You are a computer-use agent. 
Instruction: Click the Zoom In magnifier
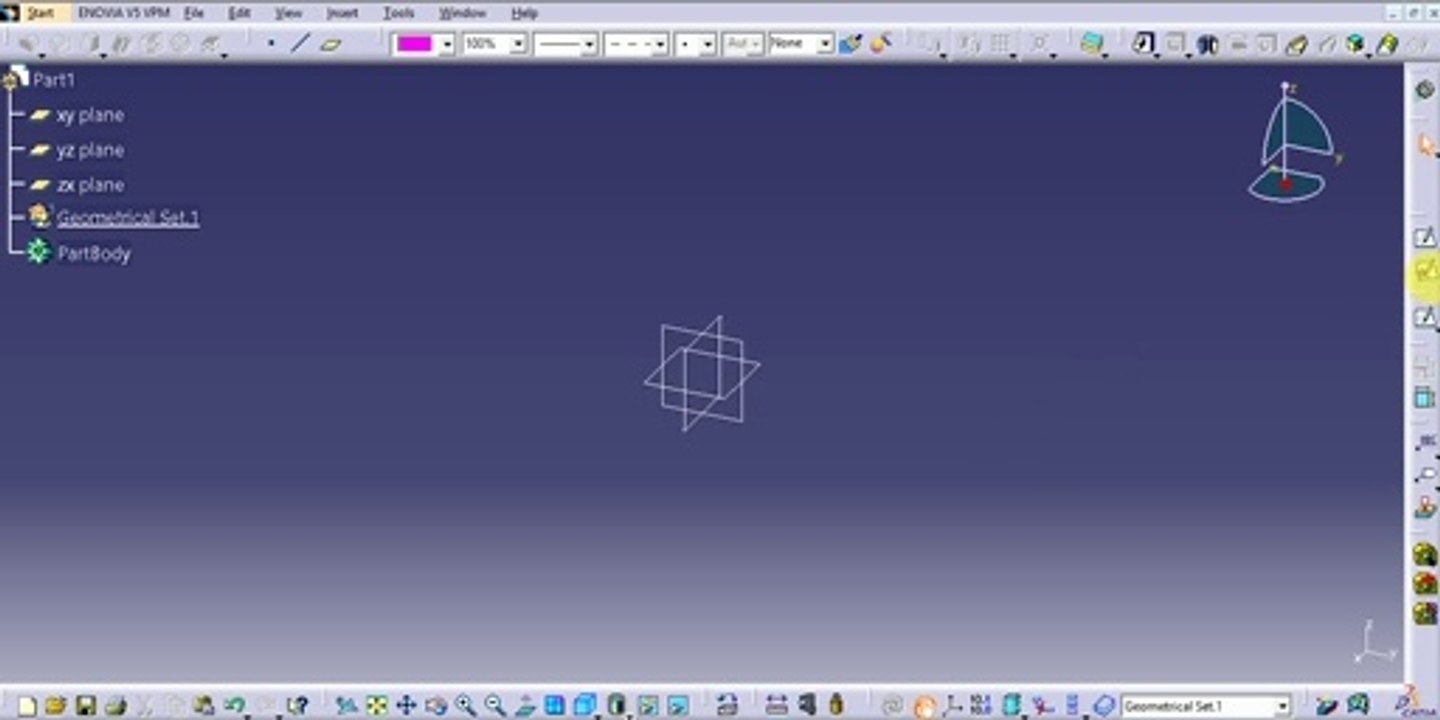coord(465,705)
